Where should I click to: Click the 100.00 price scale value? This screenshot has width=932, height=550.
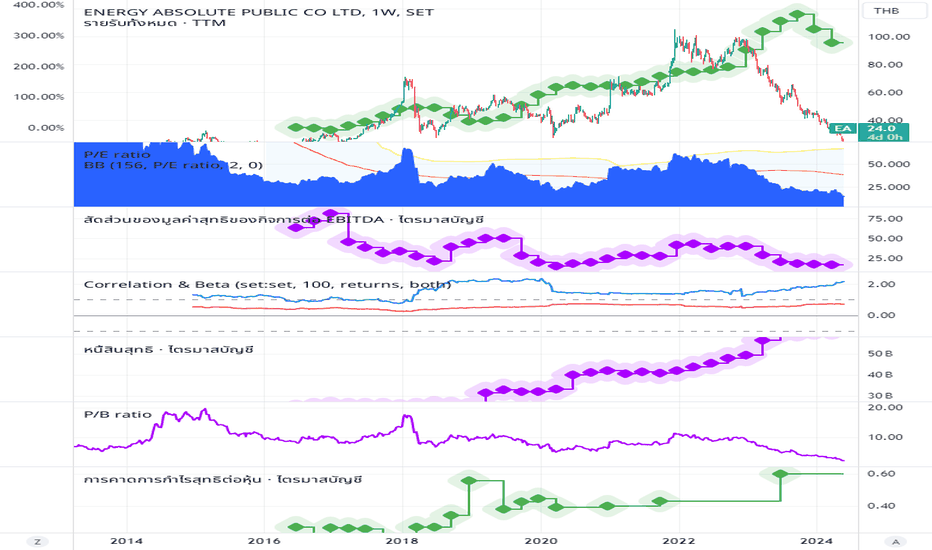point(889,37)
